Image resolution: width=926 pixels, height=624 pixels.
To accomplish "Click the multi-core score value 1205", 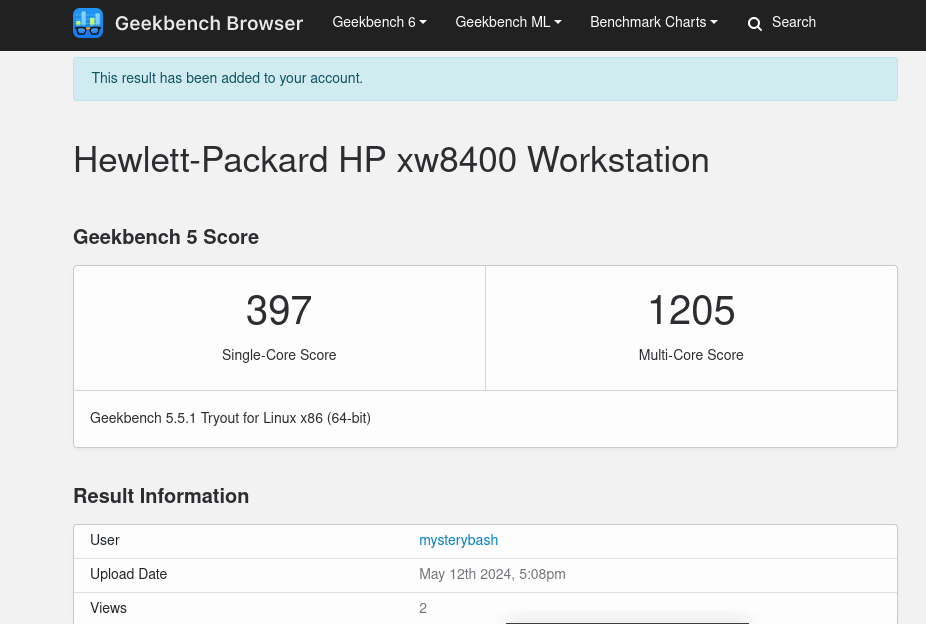I will (x=691, y=311).
